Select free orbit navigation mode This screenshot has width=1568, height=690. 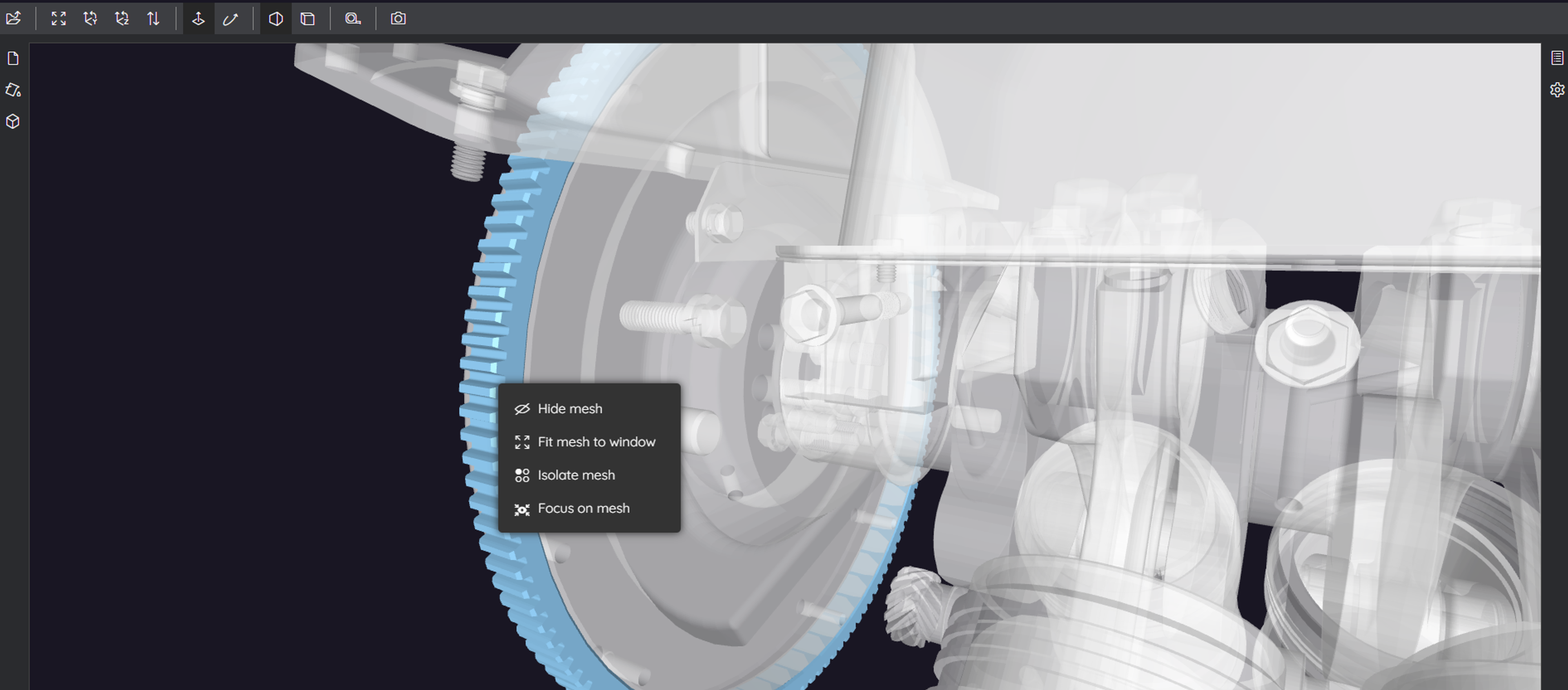tap(230, 18)
